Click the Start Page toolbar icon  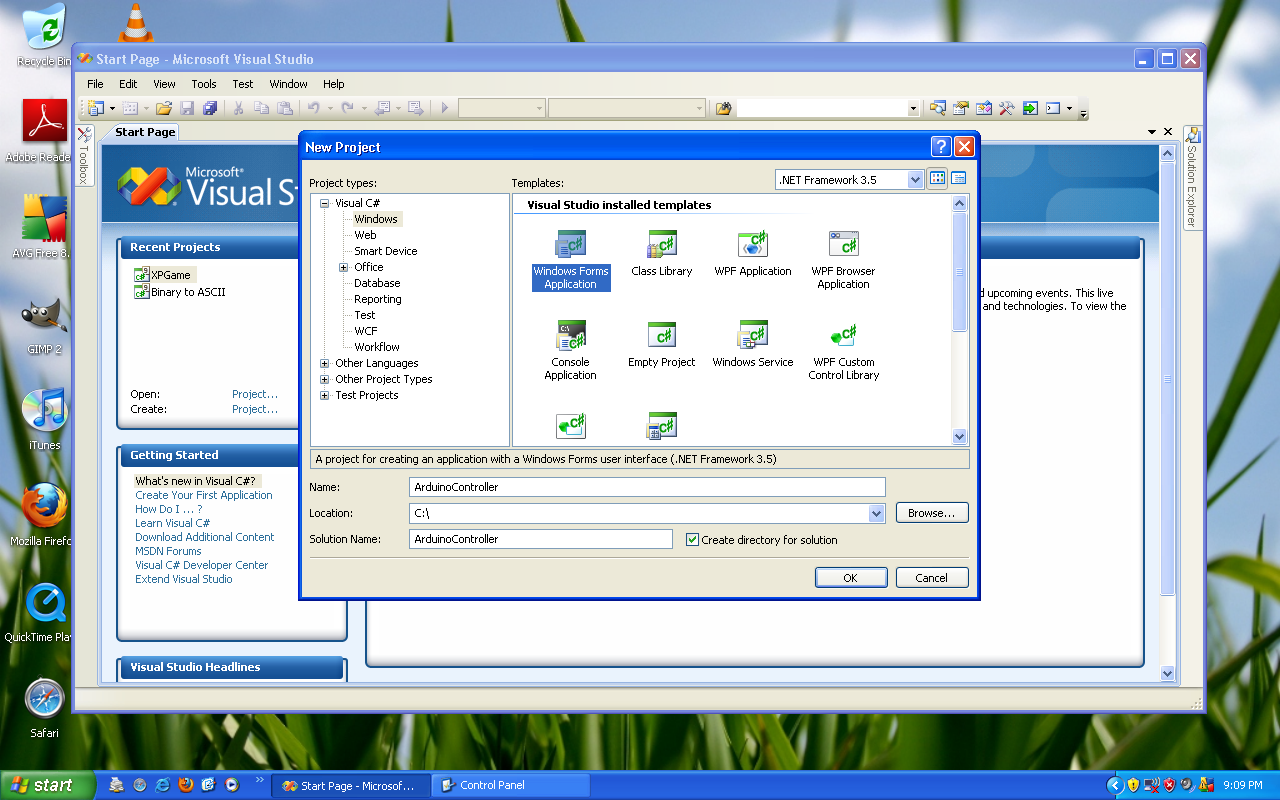point(1030,108)
